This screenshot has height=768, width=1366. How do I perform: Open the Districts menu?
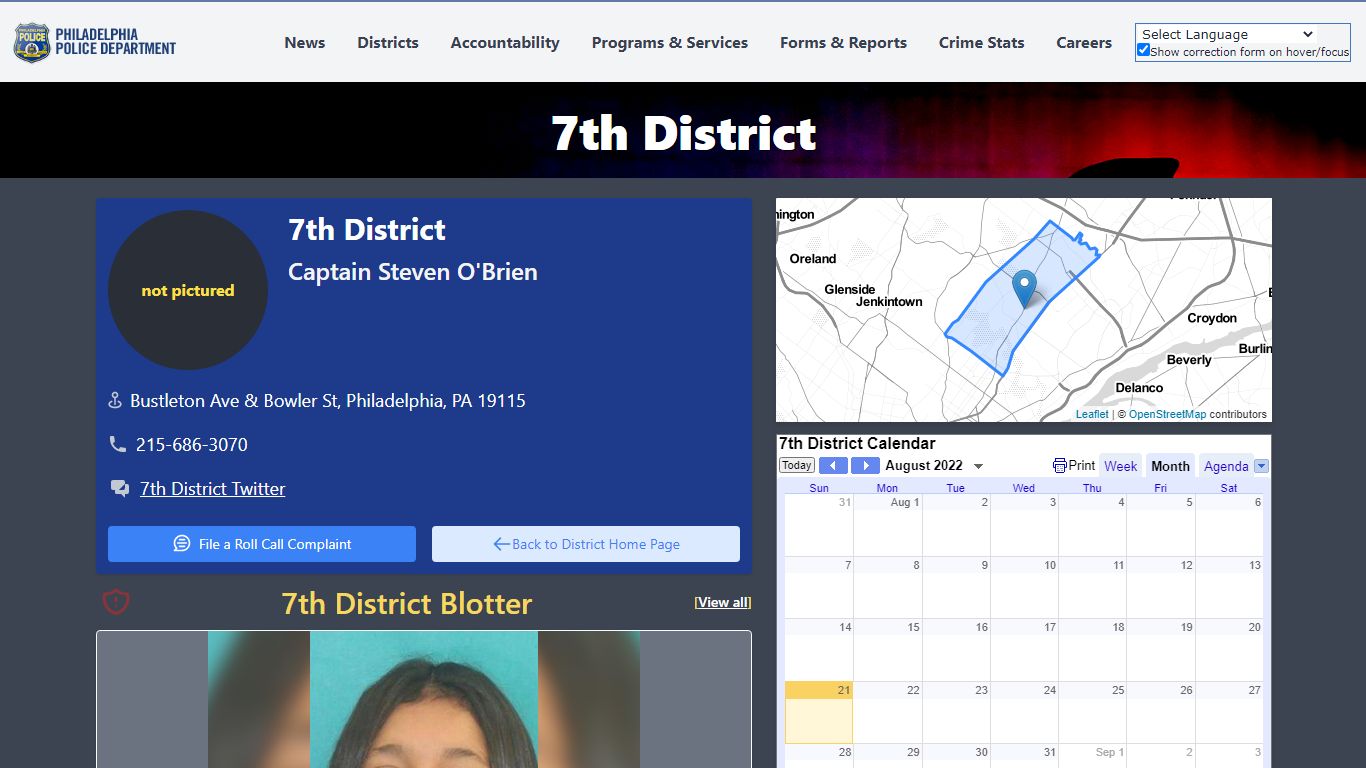[x=388, y=43]
